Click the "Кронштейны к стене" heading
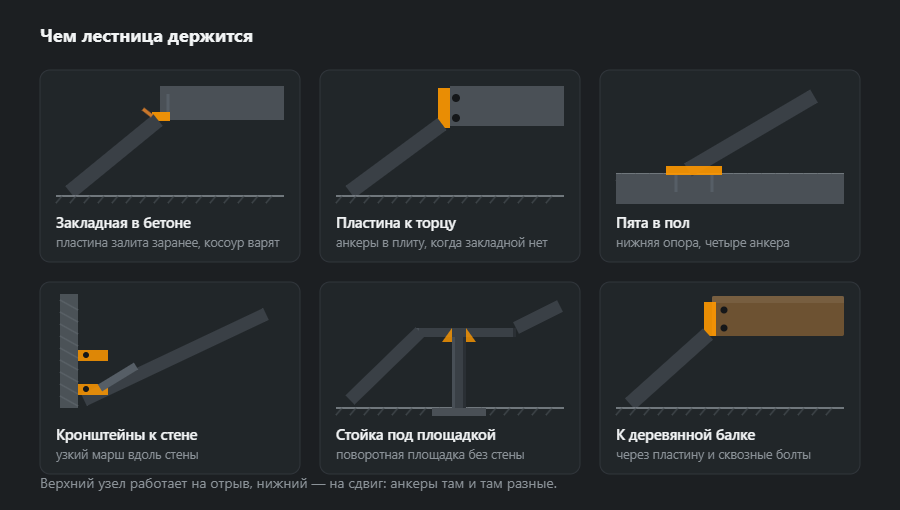Viewport: 900px width, 510px height. [127, 435]
